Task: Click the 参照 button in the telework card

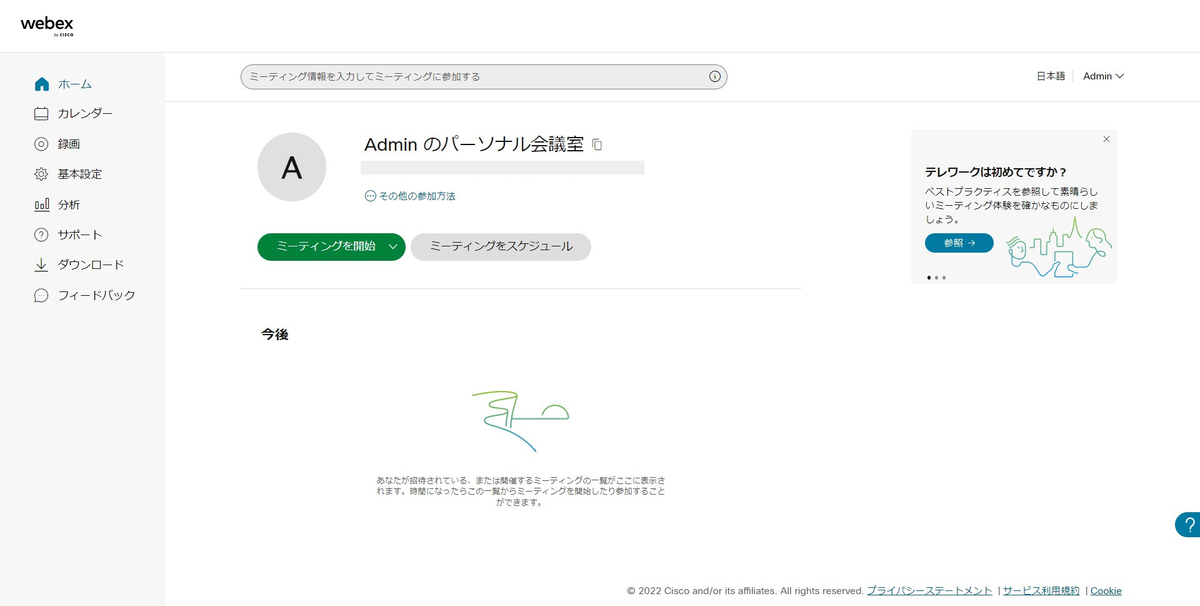Action: 958,242
